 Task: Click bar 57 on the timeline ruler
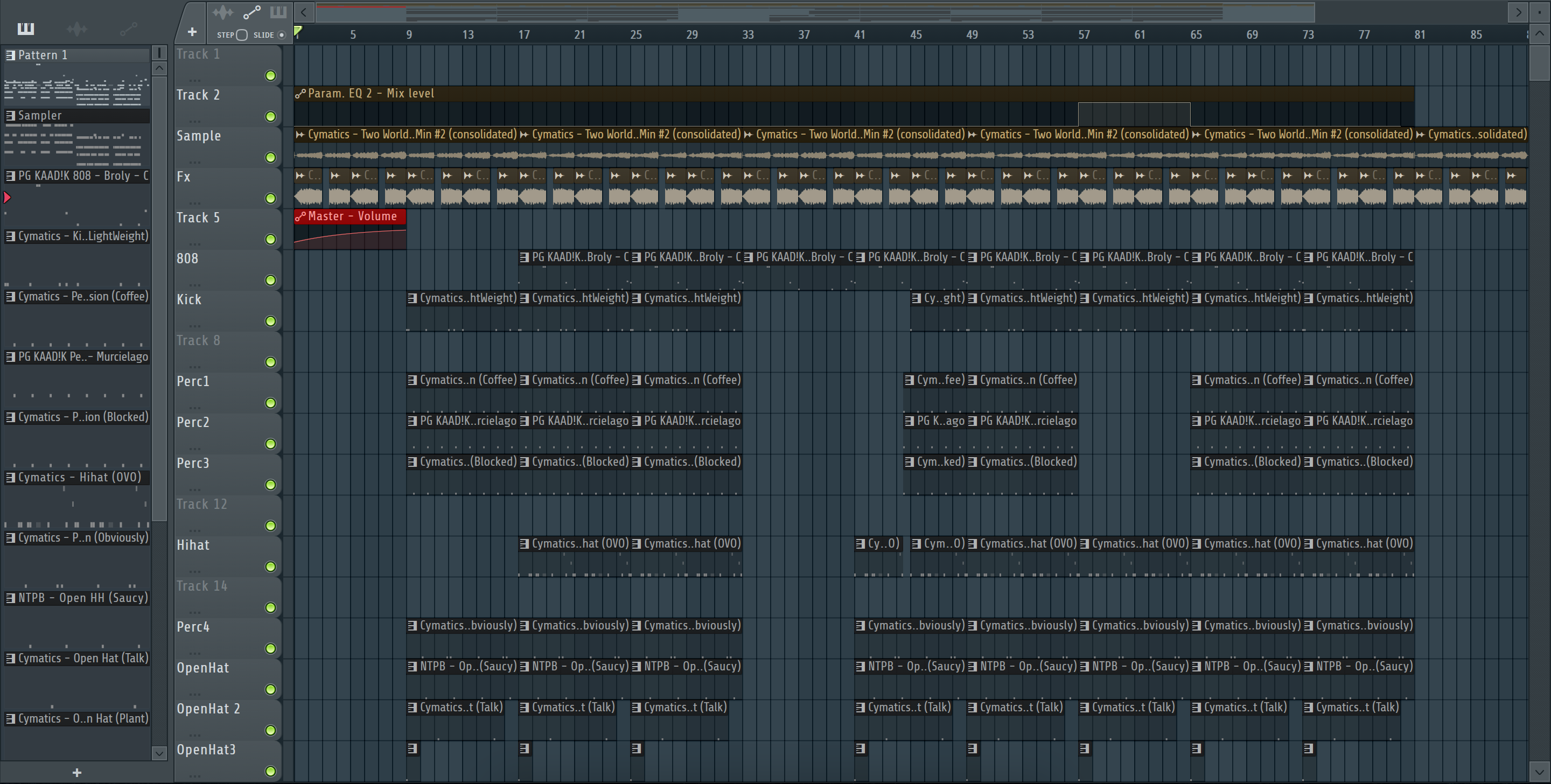pyautogui.click(x=1084, y=35)
